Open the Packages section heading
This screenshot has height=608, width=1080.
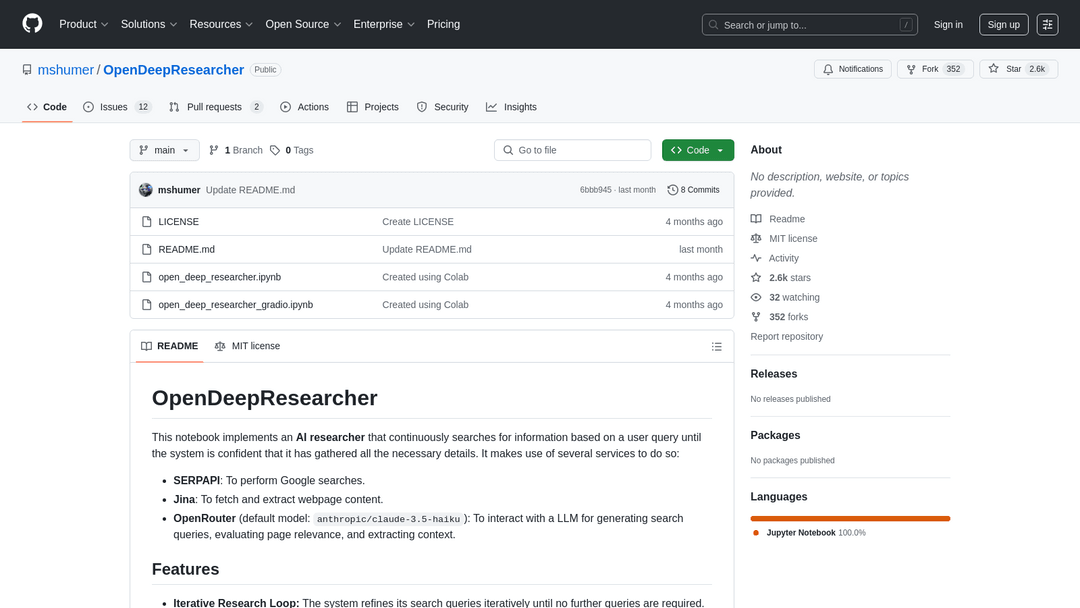pyautogui.click(x=775, y=435)
